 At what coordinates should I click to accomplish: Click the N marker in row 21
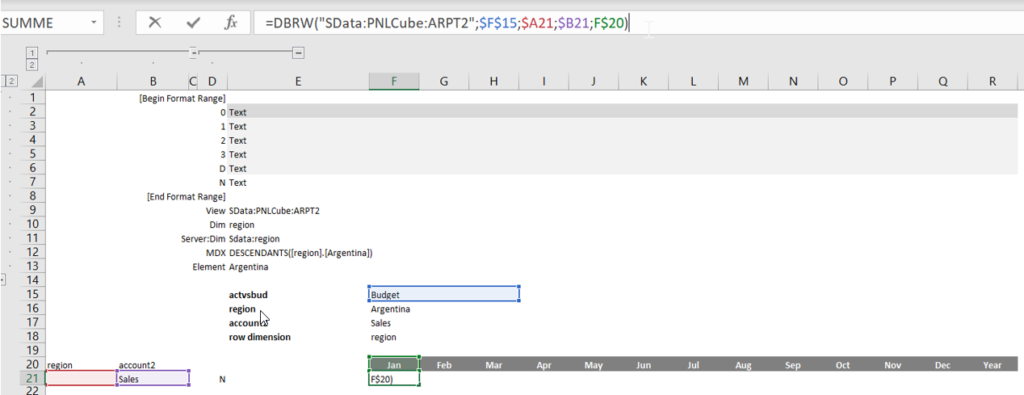[221, 379]
